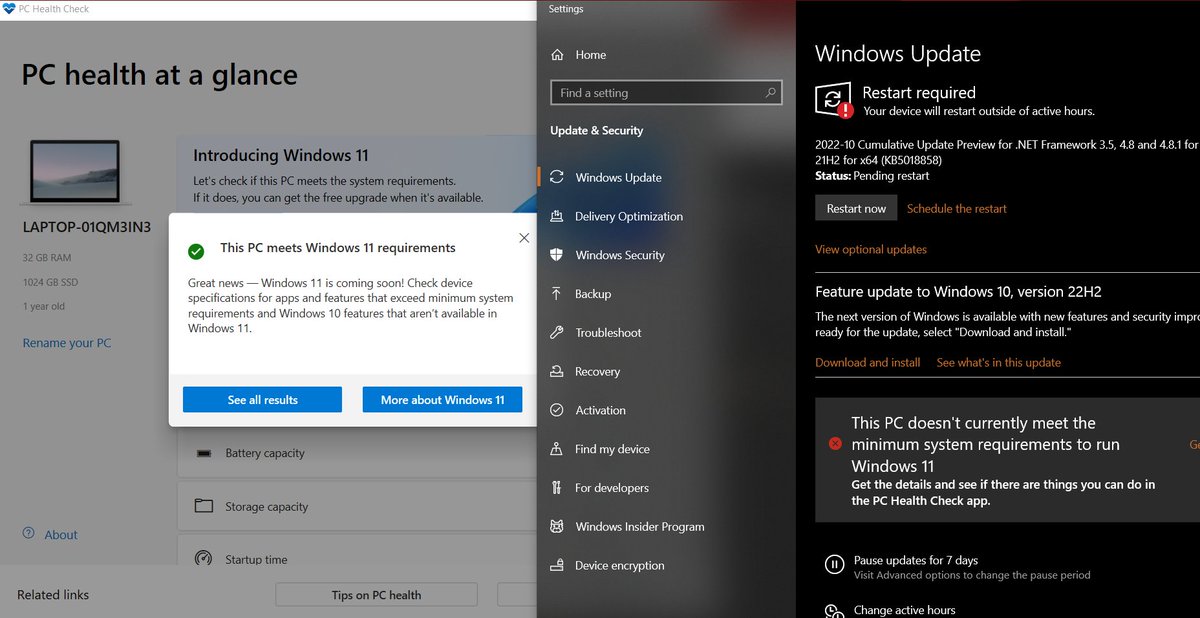Screen dimensions: 1200x618
Task: Close the Windows 11 requirements dialog
Action: point(524,238)
